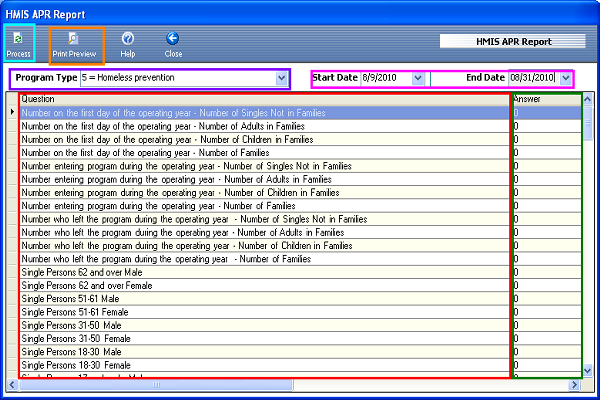The width and height of the screenshot is (600, 400).
Task: Click the vertical scrollbar down arrow
Action: pyautogui.click(x=587, y=372)
